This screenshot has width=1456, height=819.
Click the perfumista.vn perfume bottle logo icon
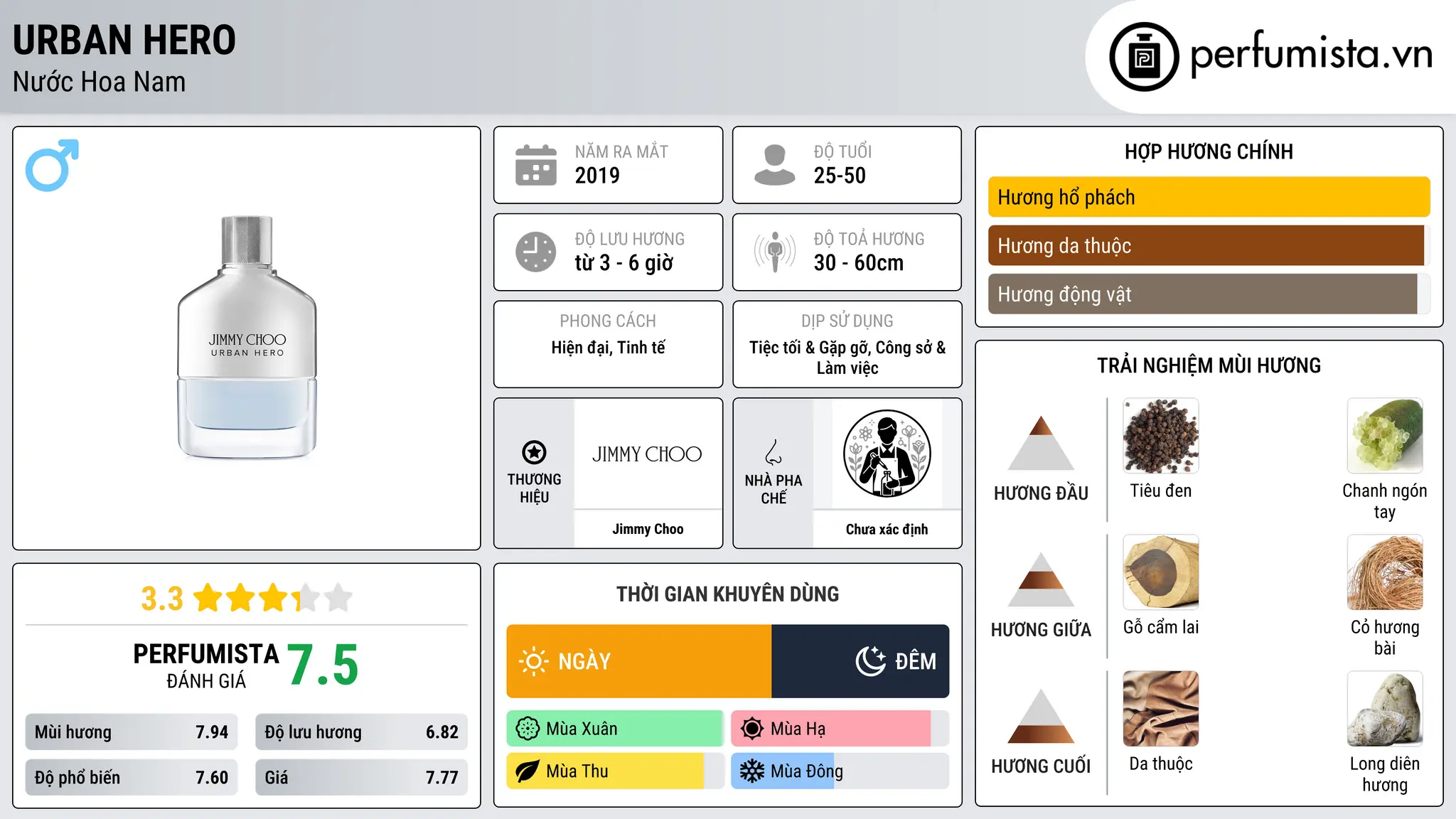click(1144, 57)
